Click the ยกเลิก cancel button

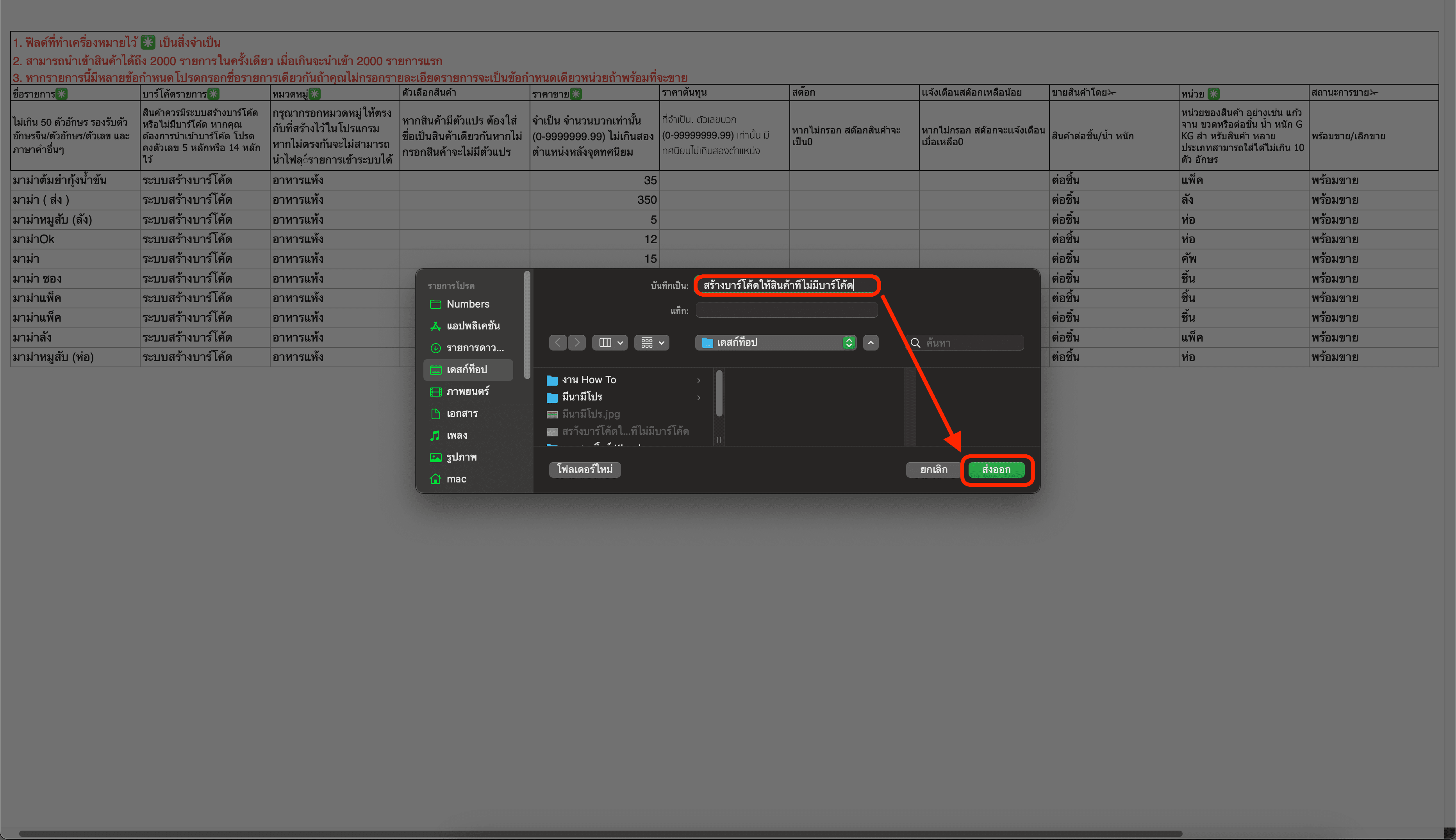pyautogui.click(x=933, y=470)
